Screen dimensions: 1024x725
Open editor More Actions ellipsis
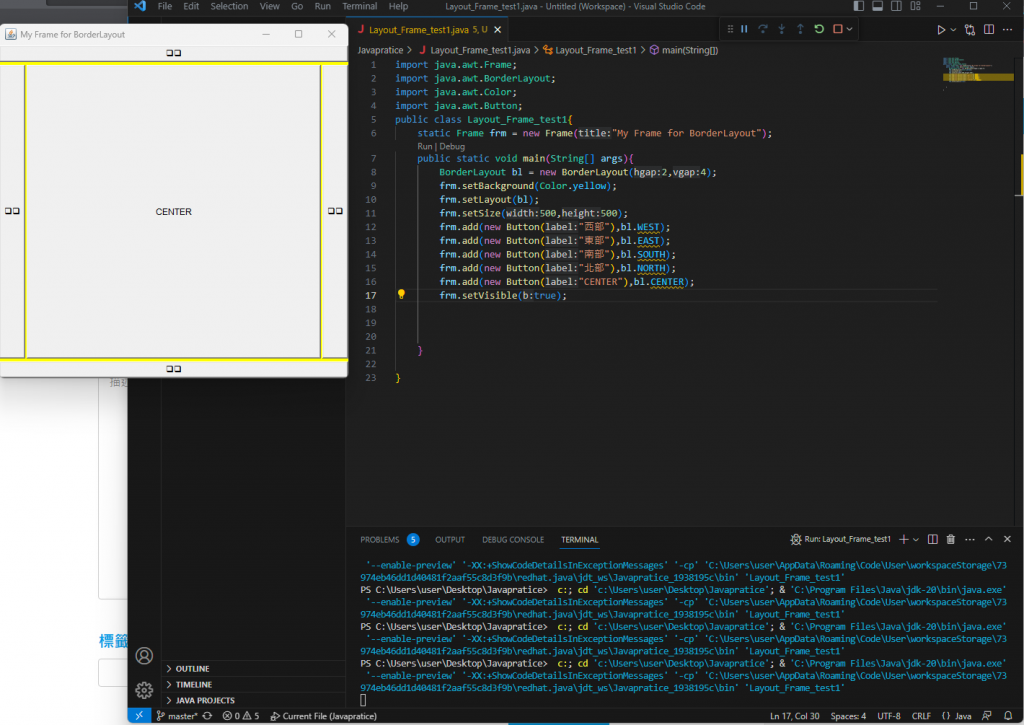[1008, 29]
